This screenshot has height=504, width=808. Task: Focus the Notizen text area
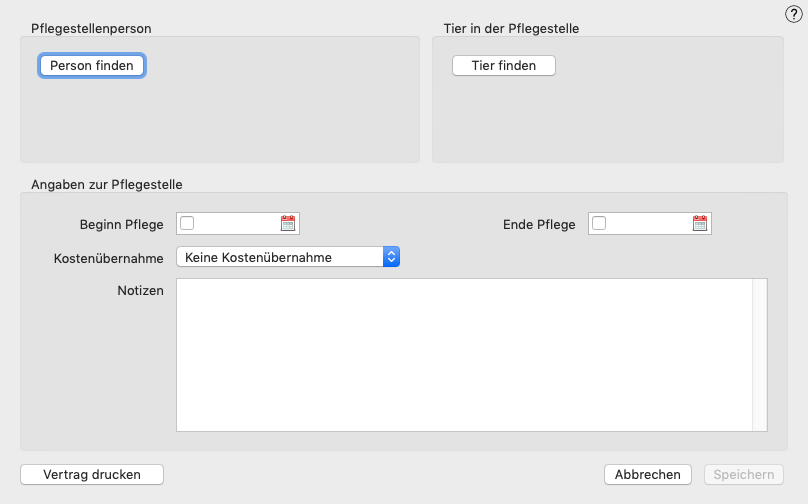tap(464, 355)
